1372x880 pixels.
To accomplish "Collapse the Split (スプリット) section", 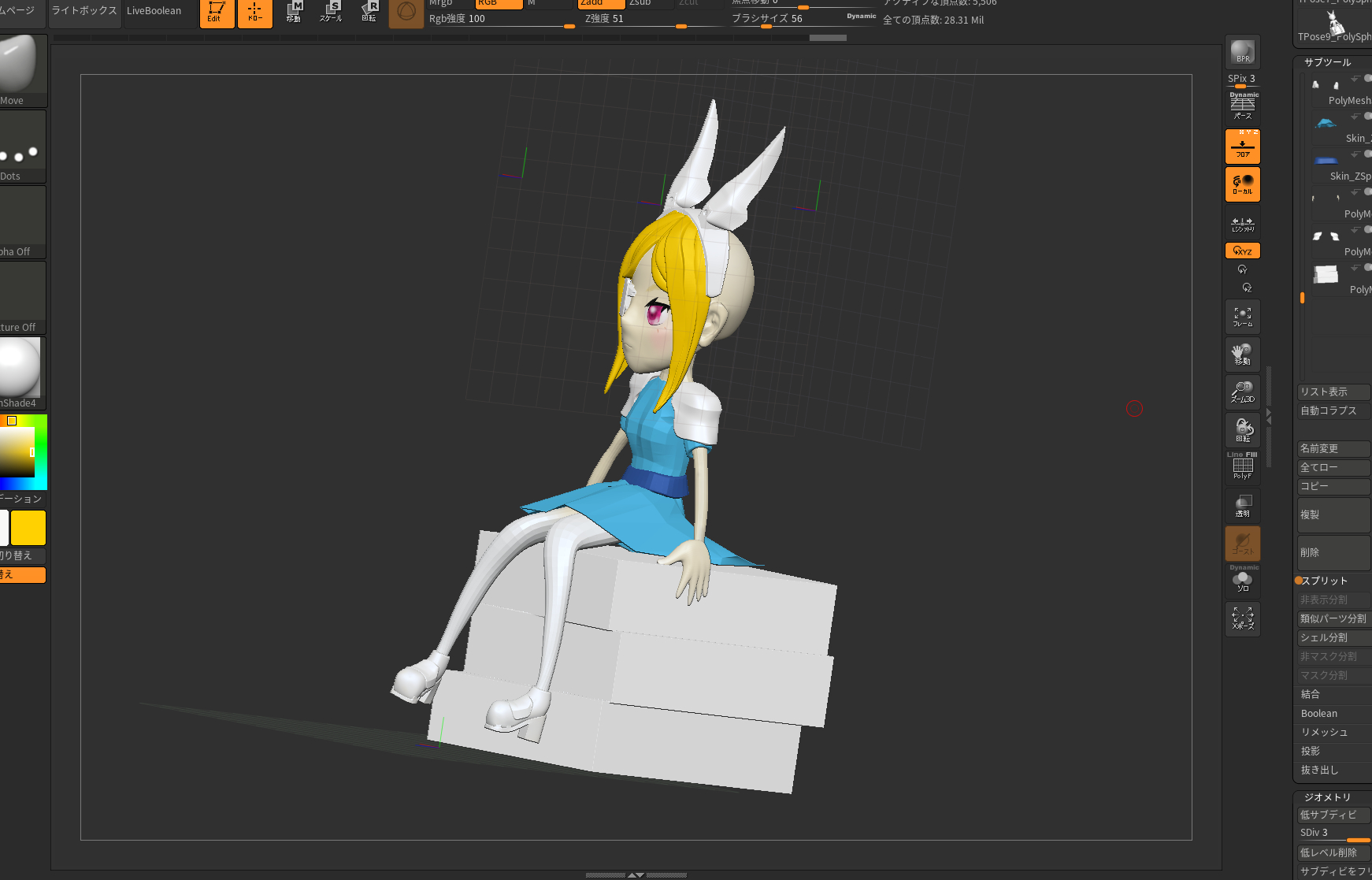I will (1325, 581).
